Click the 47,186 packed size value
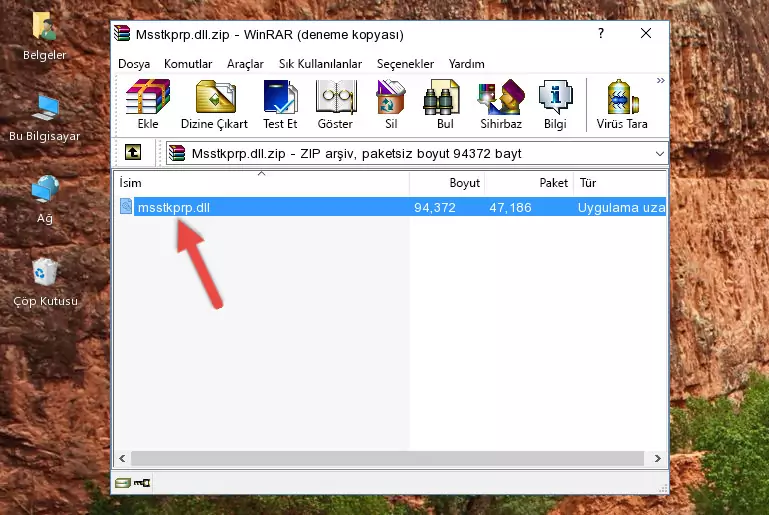Screen dimensions: 769x515 coord(510,207)
